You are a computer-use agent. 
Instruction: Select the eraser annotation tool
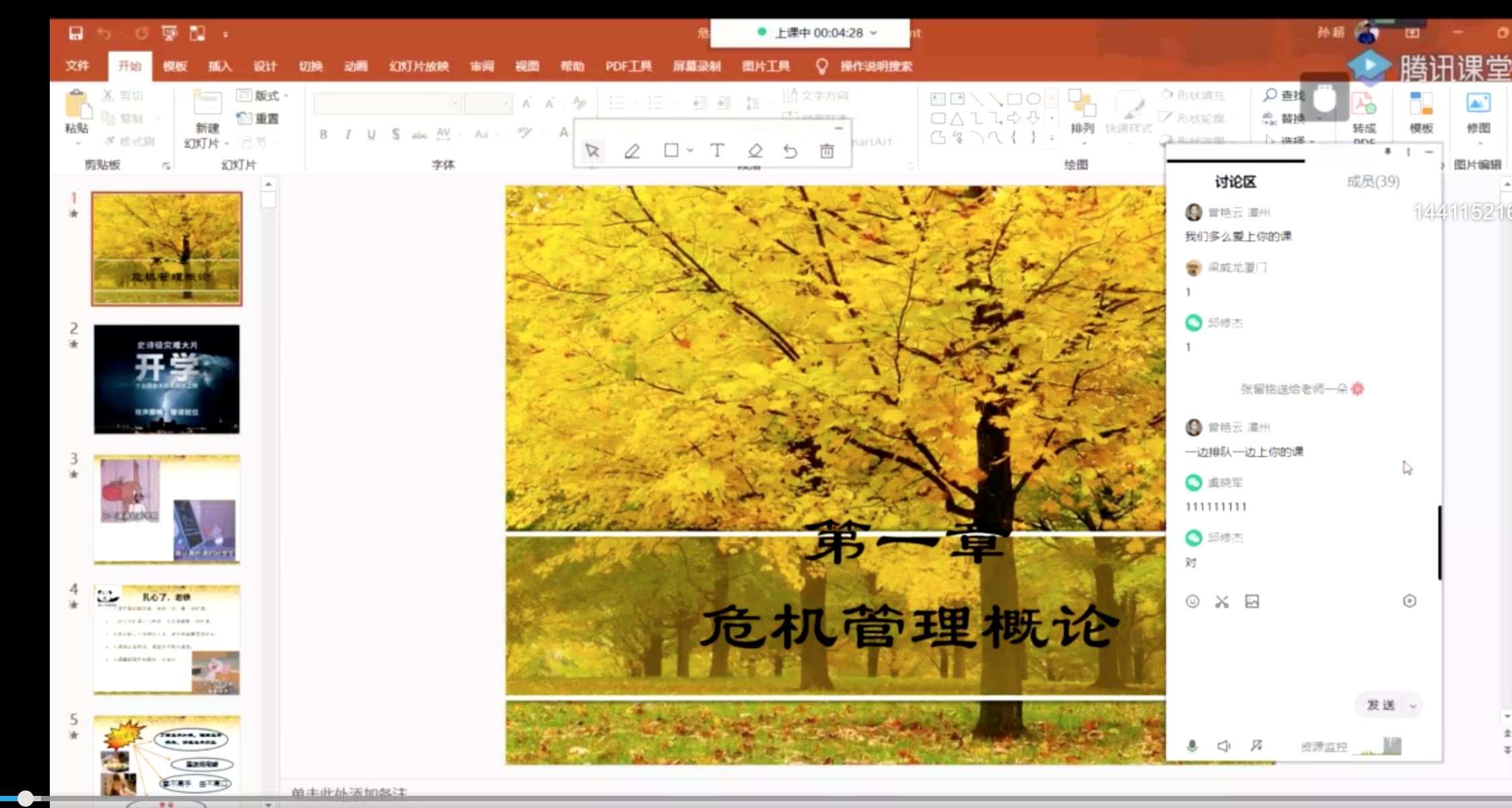[755, 151]
